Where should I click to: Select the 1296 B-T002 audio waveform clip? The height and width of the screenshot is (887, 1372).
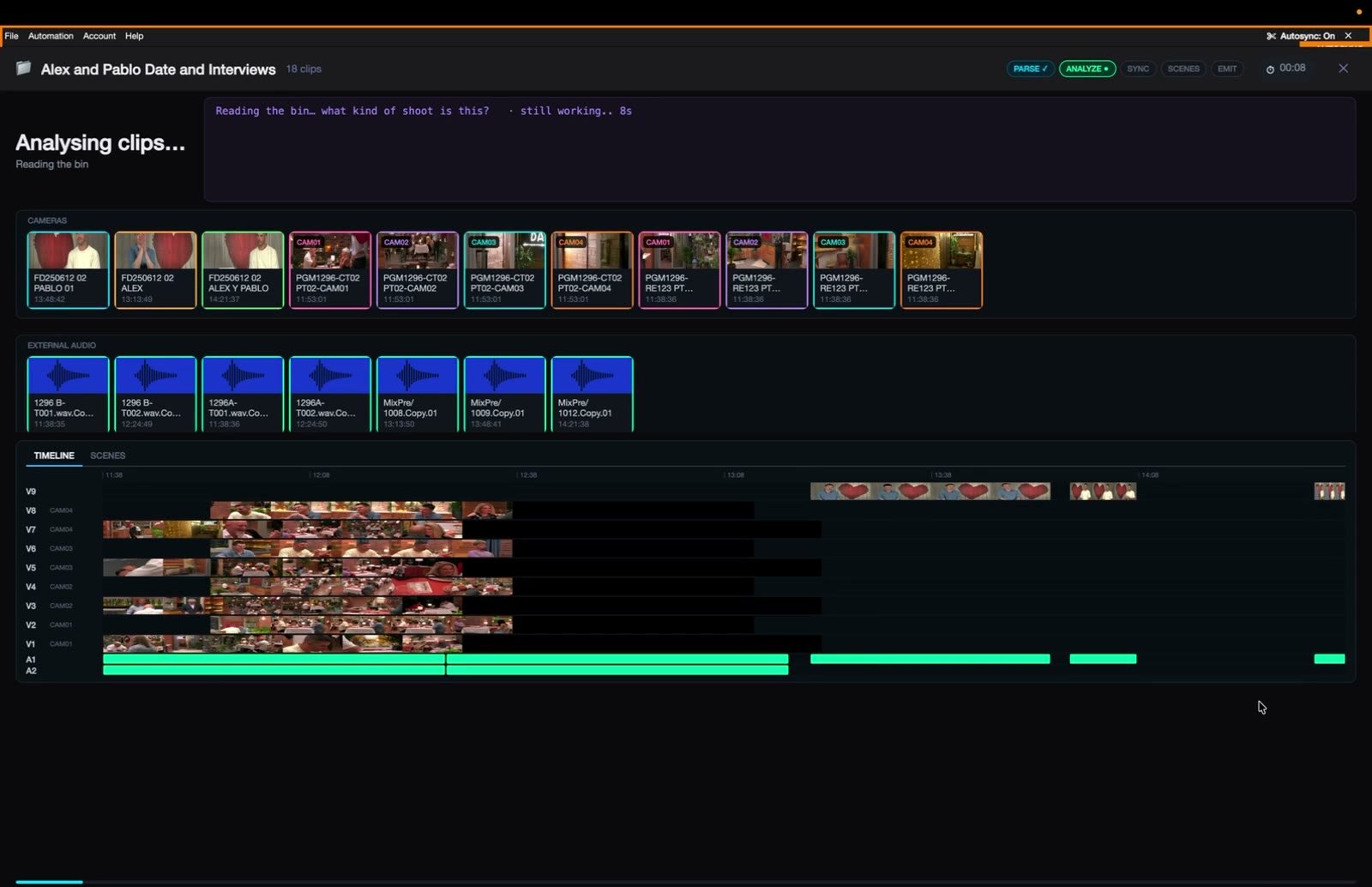(x=155, y=394)
